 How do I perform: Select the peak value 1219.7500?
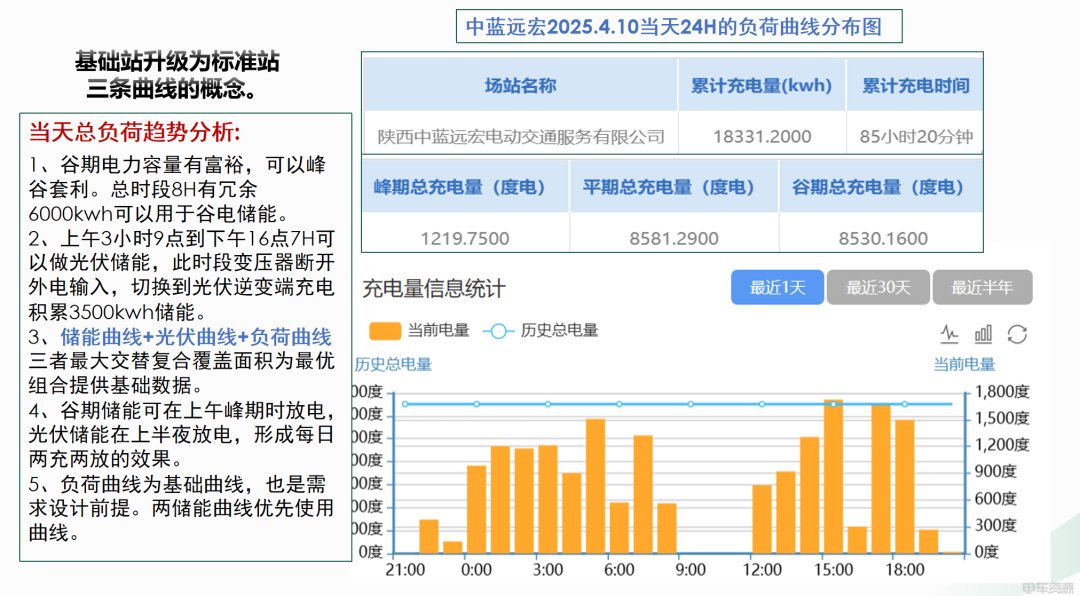(465, 238)
